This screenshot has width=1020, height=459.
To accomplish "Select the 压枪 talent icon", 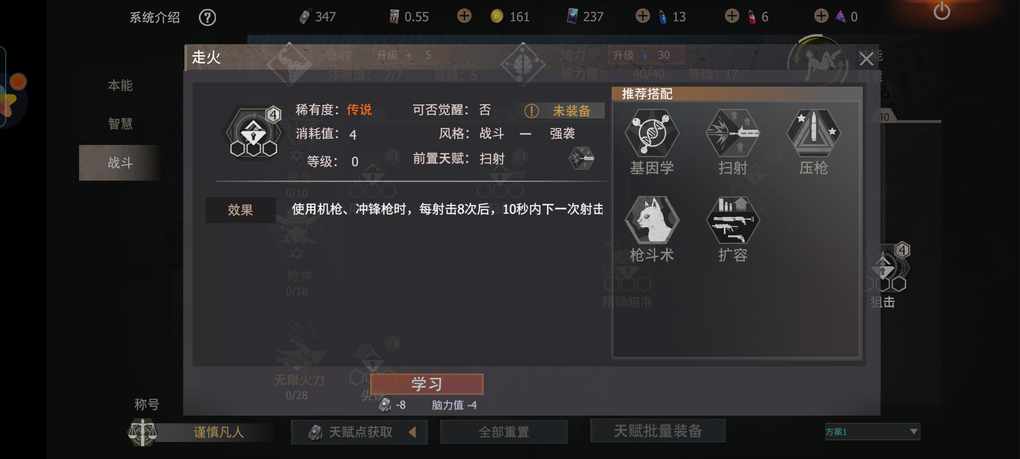I will click(x=813, y=133).
